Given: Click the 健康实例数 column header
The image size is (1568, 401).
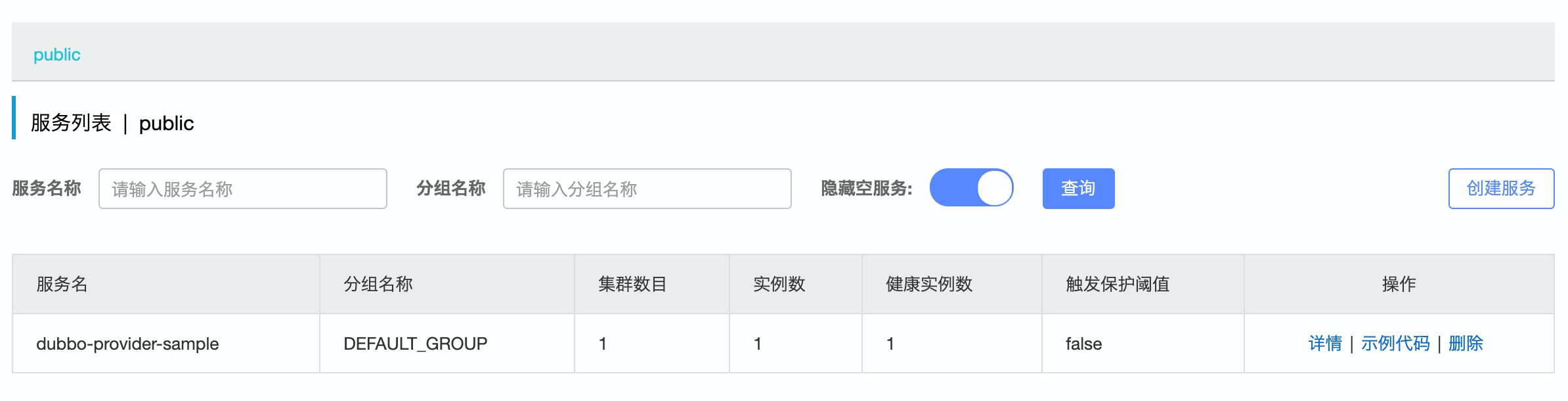Looking at the screenshot, I should (x=928, y=284).
